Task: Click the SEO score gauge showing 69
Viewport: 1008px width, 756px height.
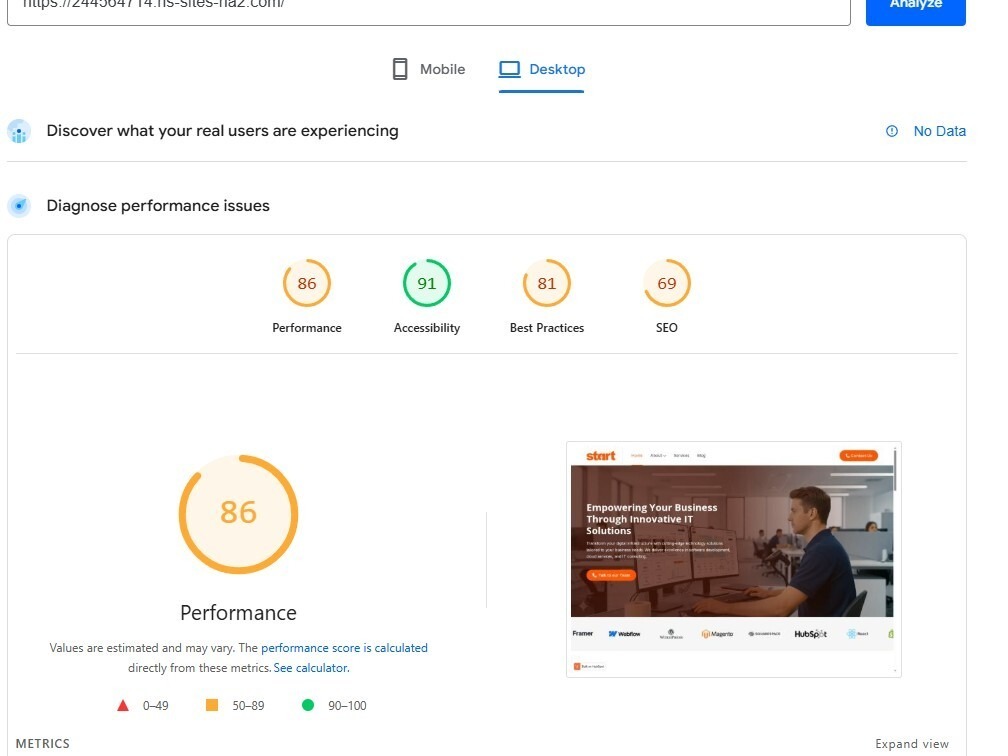Action: click(666, 282)
